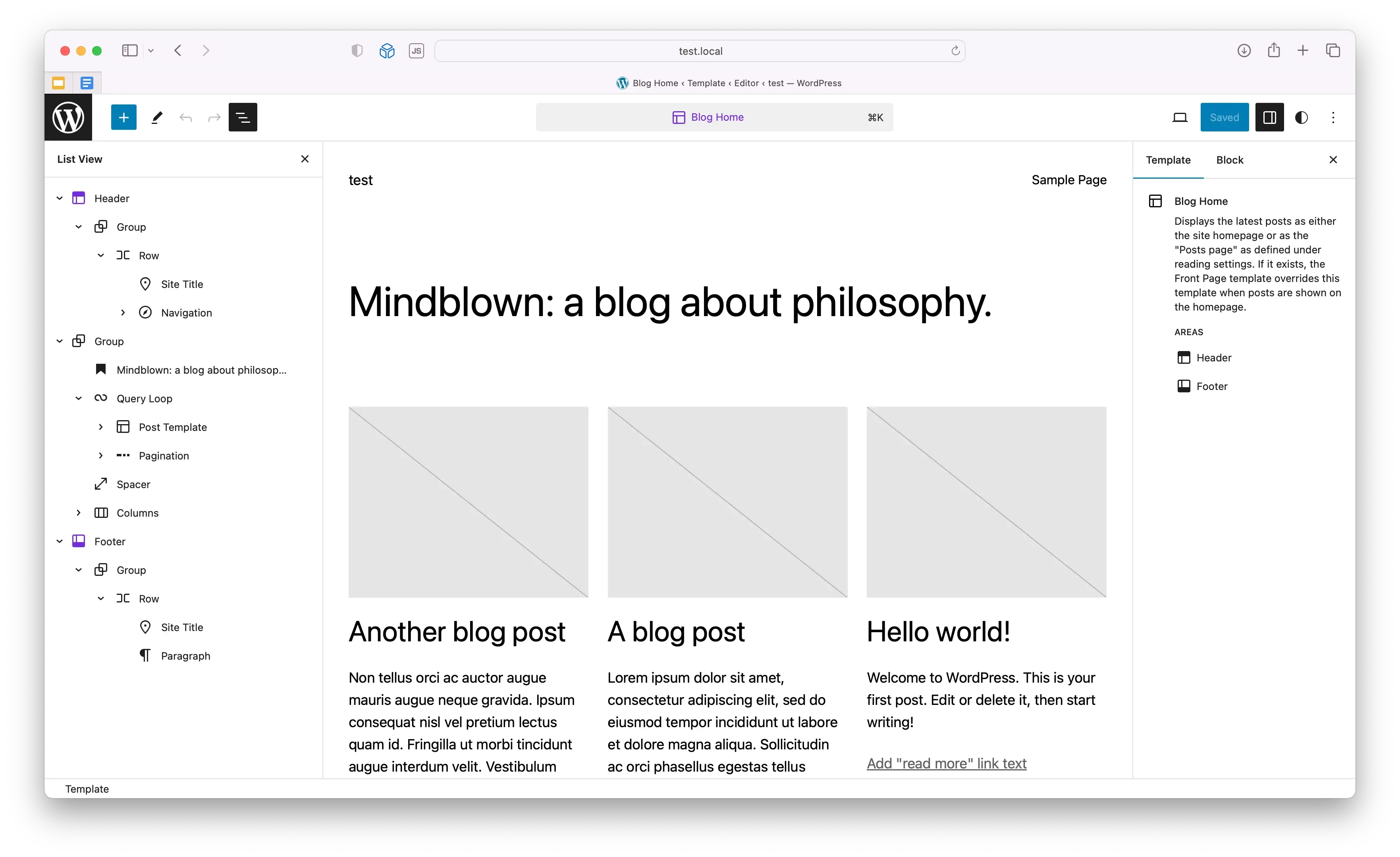Collapse the Query Loop block

pyautogui.click(x=78, y=398)
